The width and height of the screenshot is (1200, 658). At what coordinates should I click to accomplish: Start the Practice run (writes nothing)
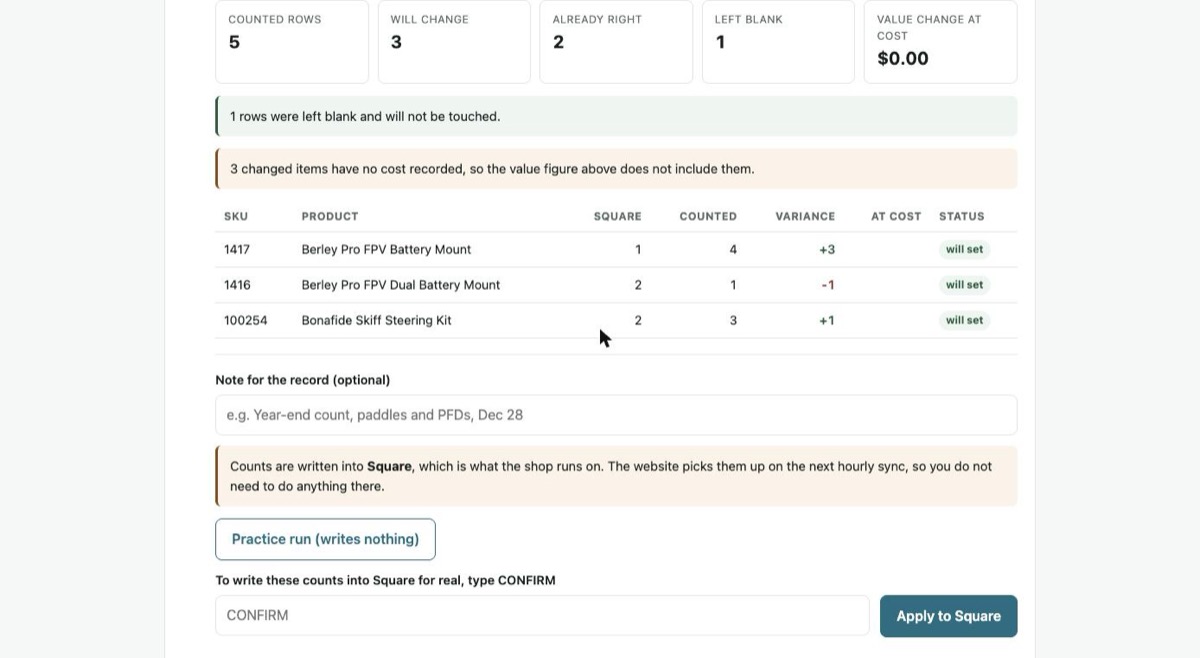[325, 539]
